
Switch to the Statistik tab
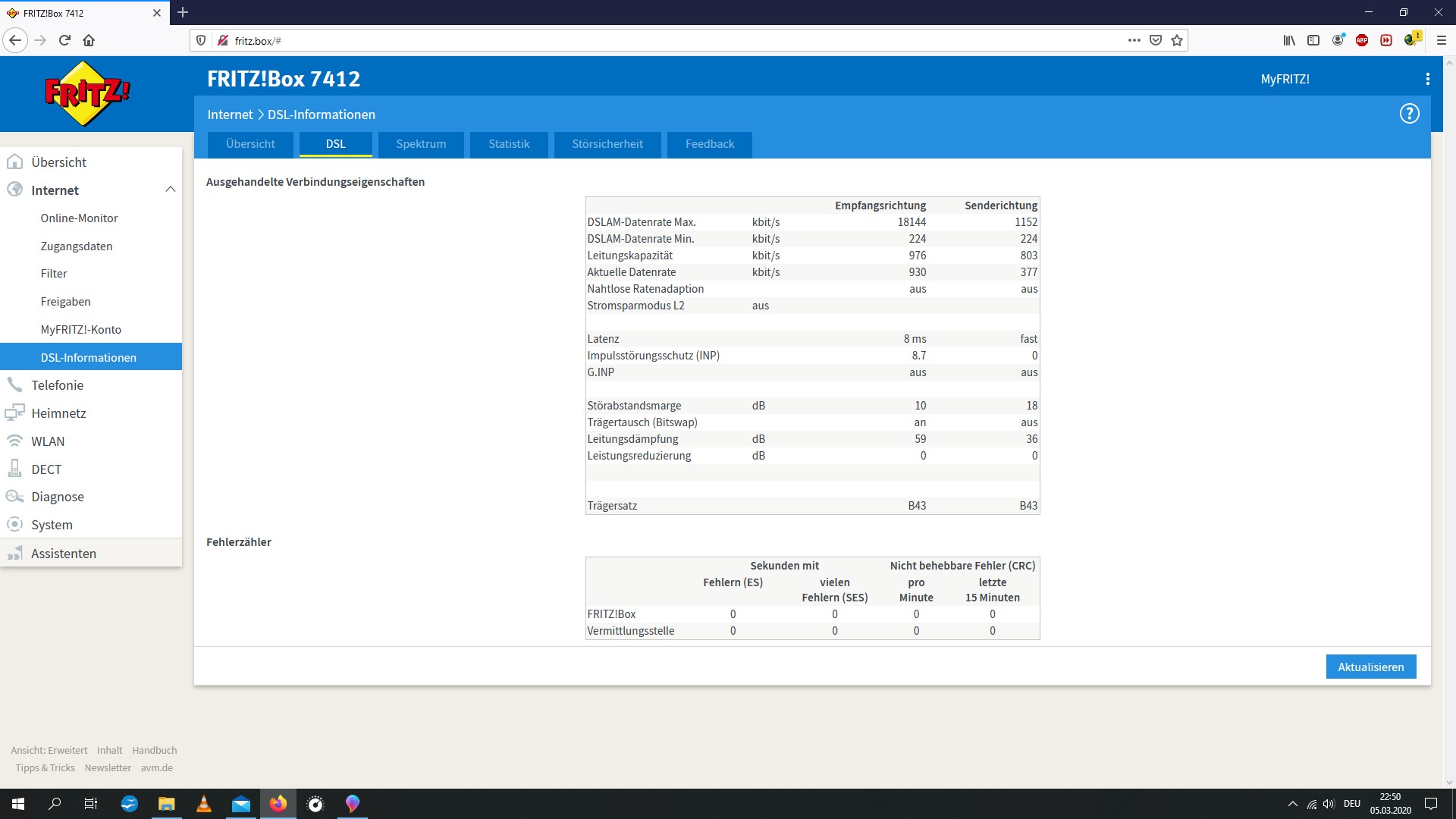click(509, 143)
